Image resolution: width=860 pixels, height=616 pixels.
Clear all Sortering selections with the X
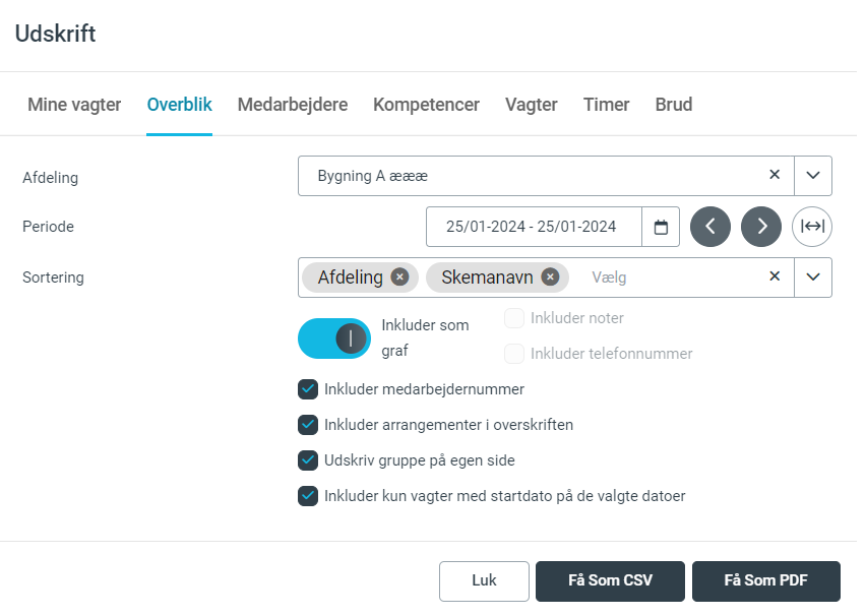[x=773, y=277]
